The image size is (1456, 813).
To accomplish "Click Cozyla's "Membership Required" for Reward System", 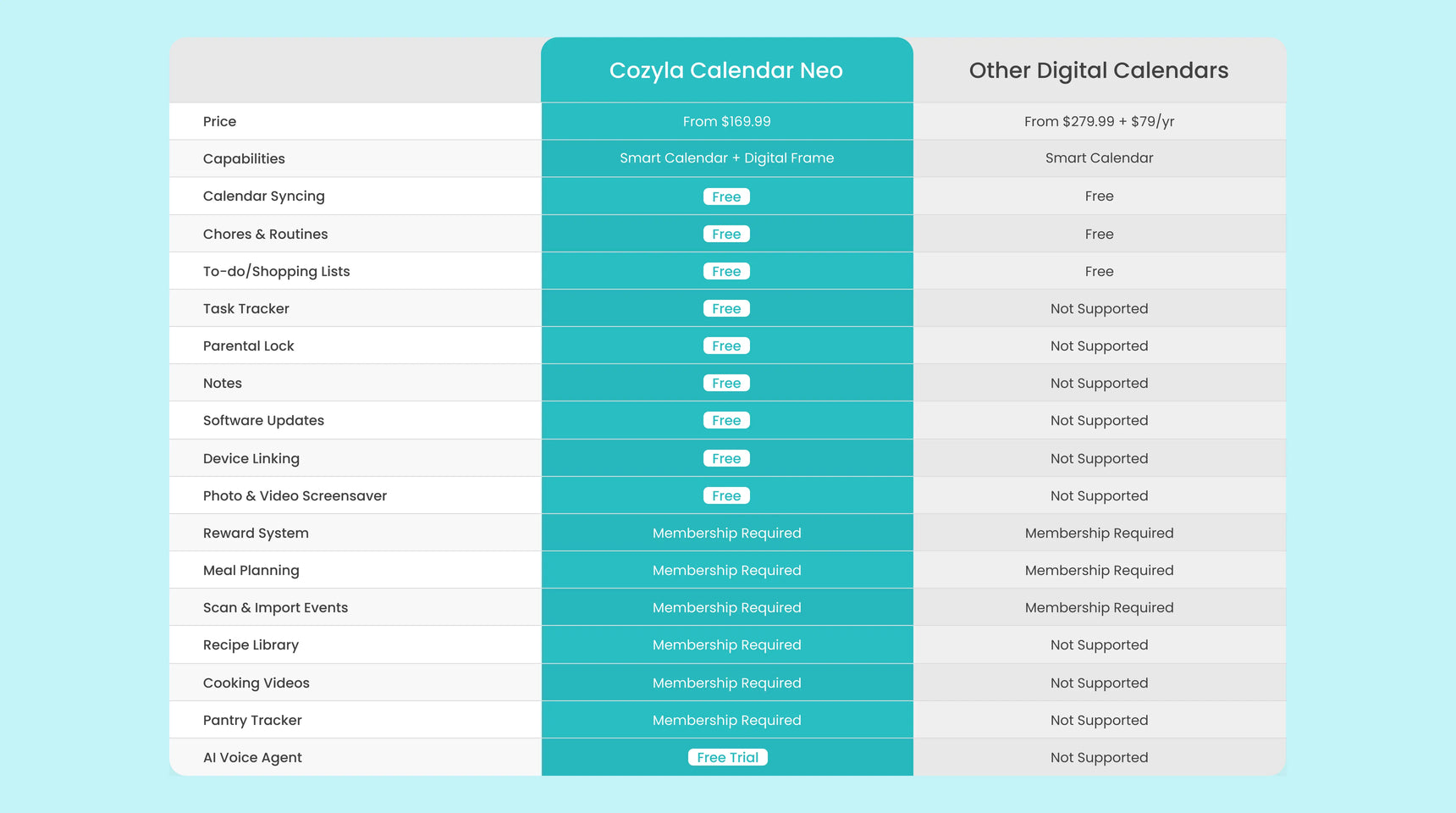I will click(727, 533).
